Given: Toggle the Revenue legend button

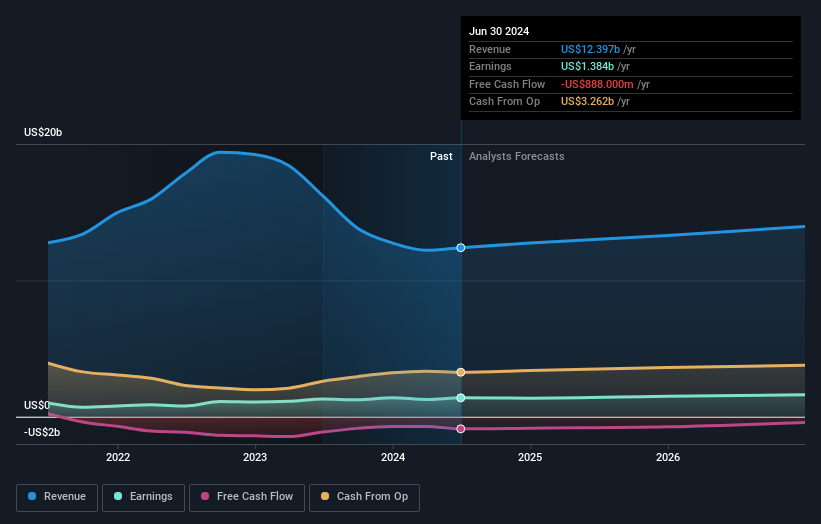Looking at the screenshot, I should [x=57, y=497].
